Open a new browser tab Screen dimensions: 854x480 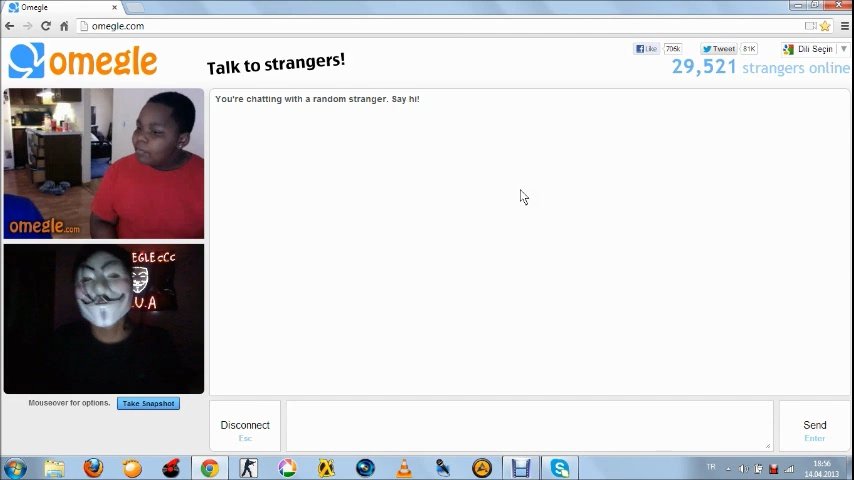(134, 8)
